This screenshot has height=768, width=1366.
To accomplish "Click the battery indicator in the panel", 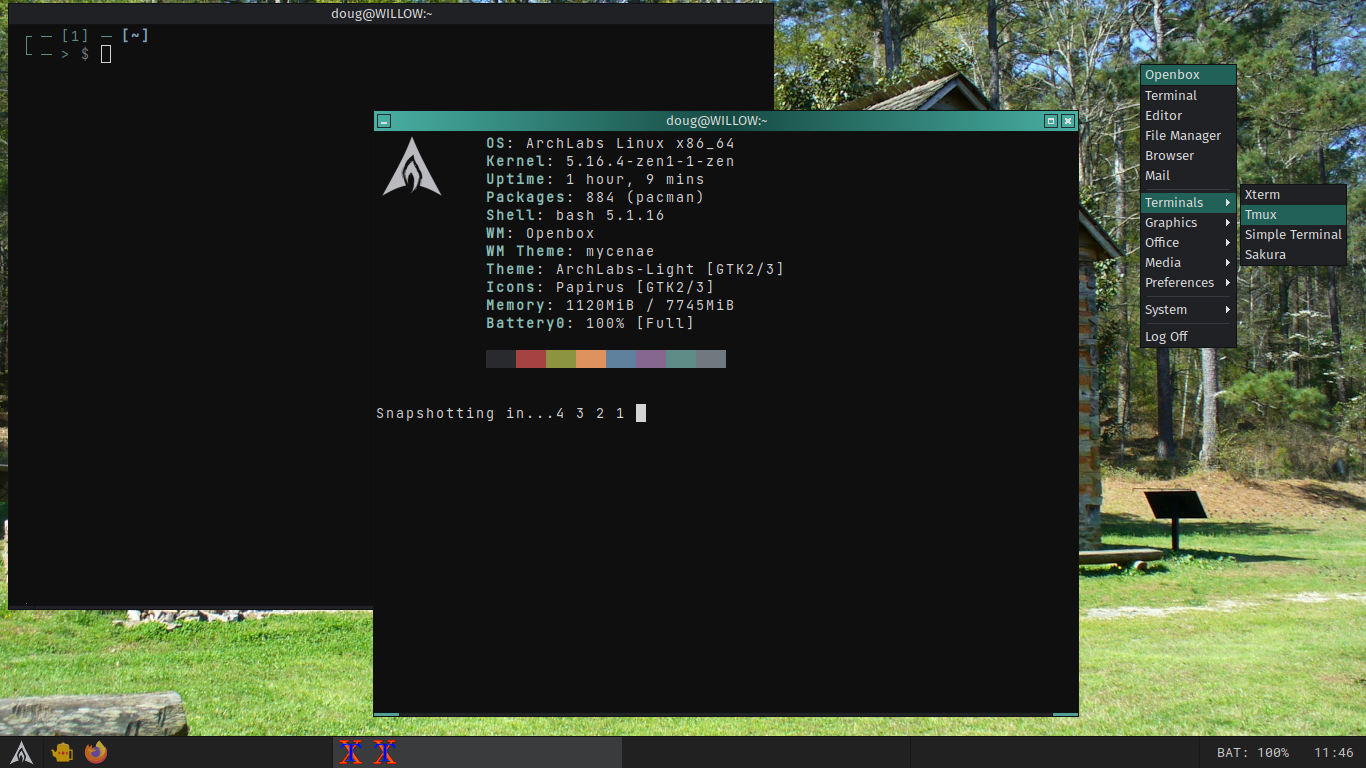I will (x=1252, y=753).
